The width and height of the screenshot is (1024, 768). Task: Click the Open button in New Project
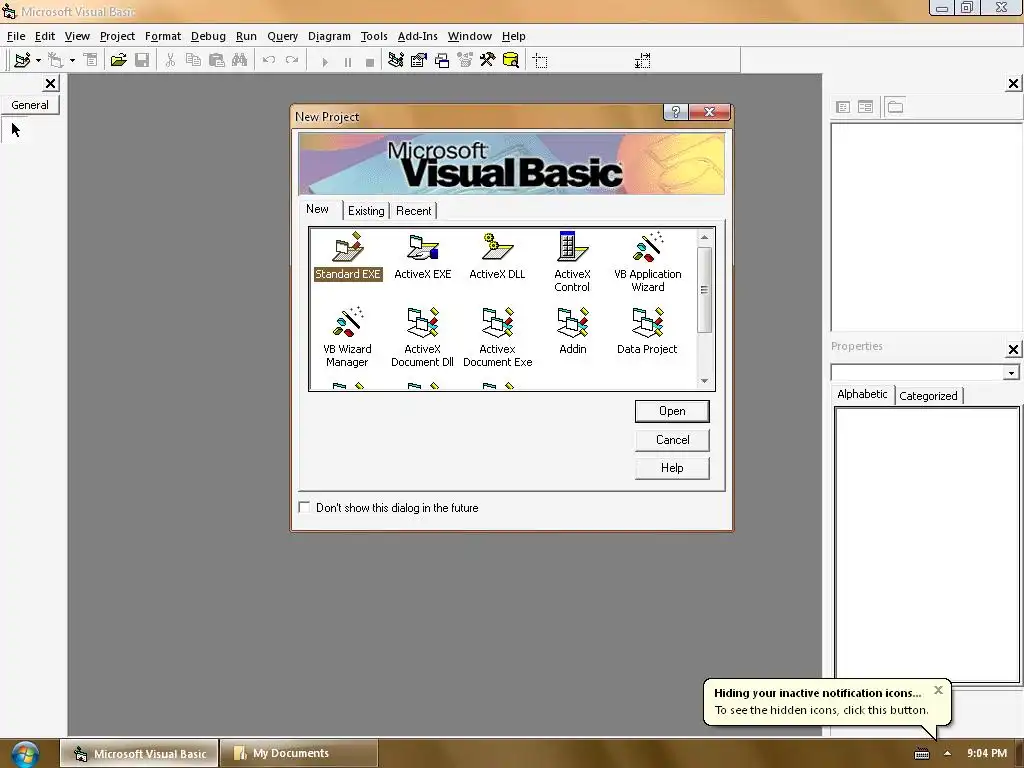[x=672, y=411]
